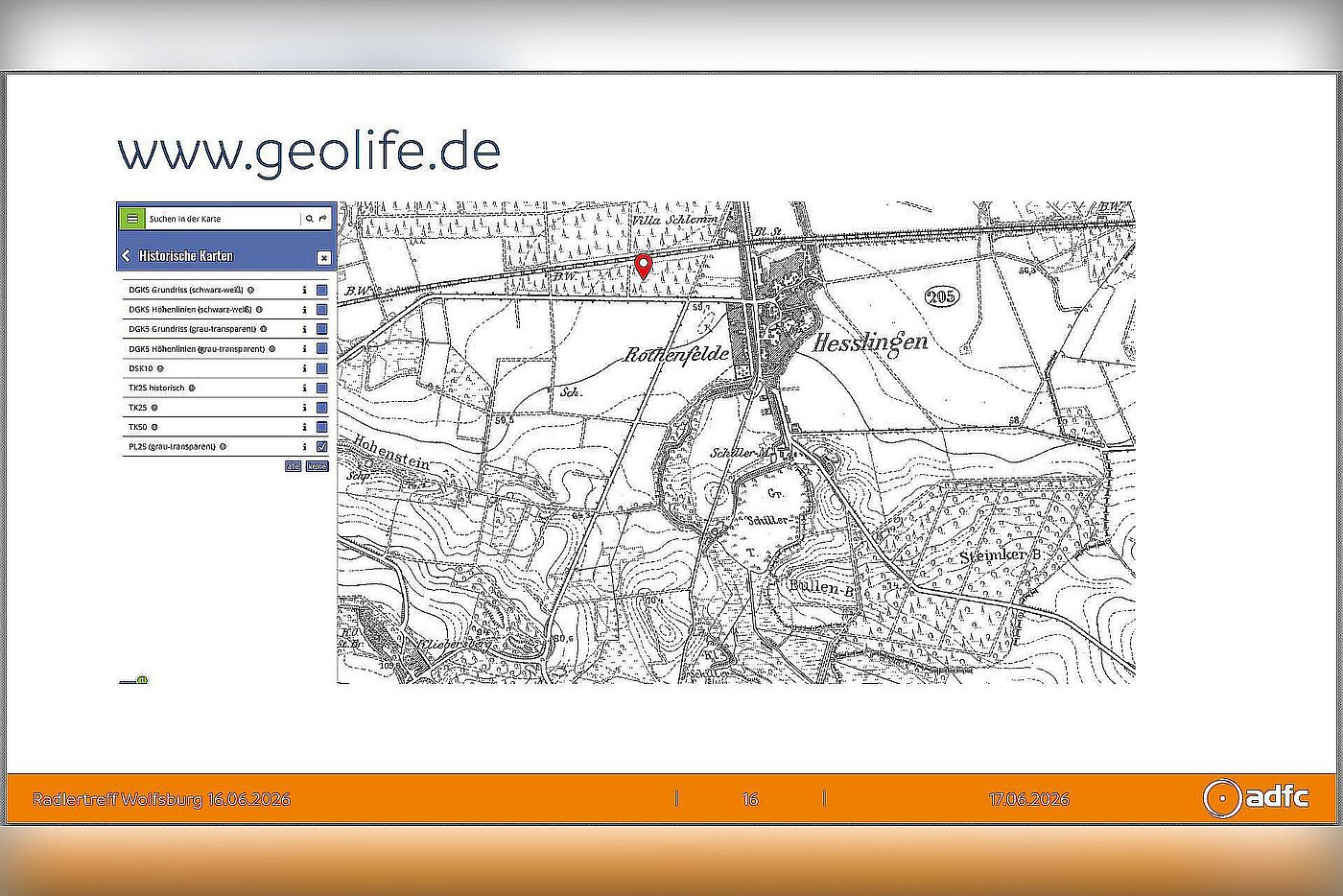Select the 'PL25 (grau-transparent)' label
Viewport: 1343px width, 896px height.
pyautogui.click(x=172, y=447)
